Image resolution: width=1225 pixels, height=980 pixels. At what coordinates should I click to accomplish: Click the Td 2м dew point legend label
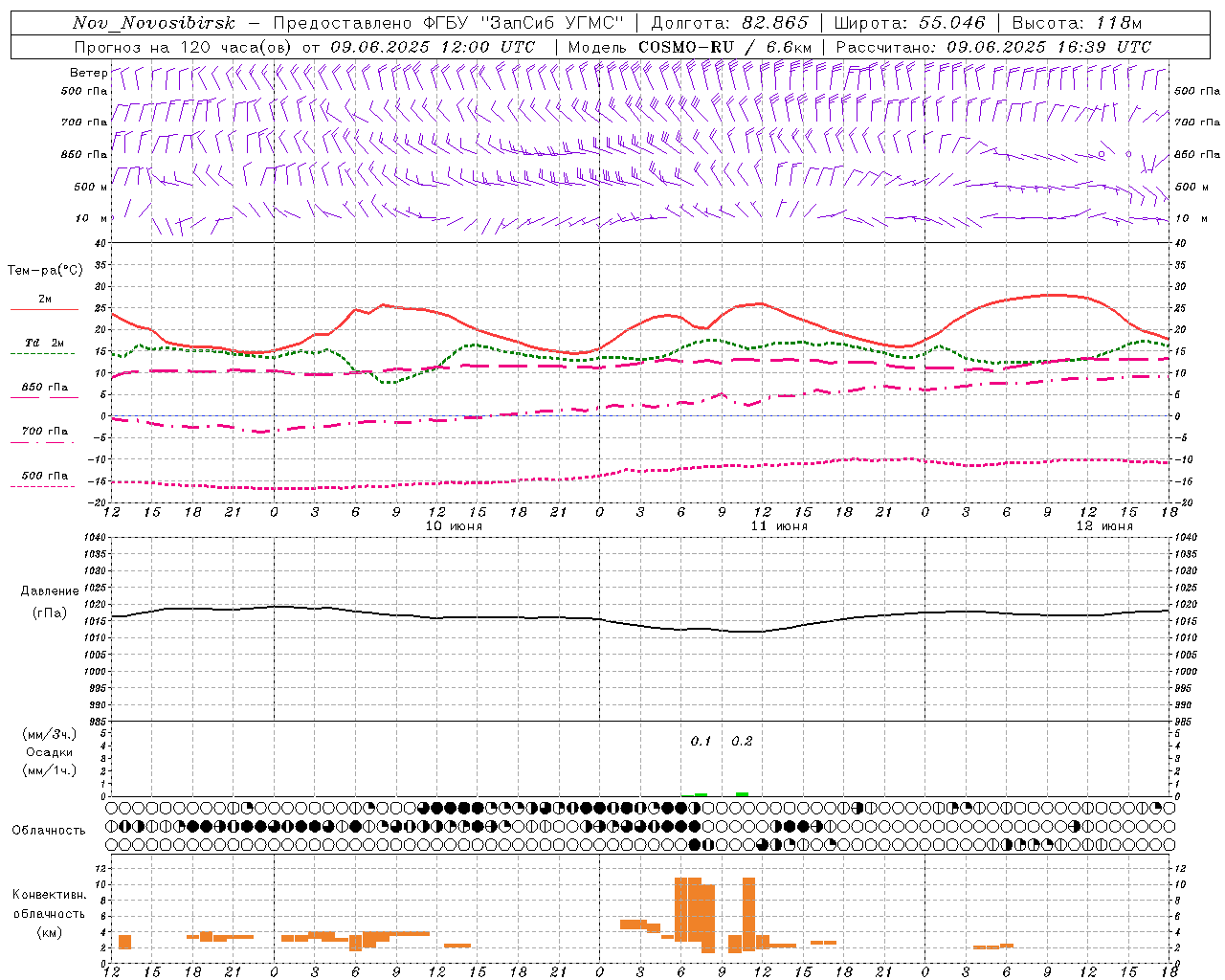coord(45,343)
